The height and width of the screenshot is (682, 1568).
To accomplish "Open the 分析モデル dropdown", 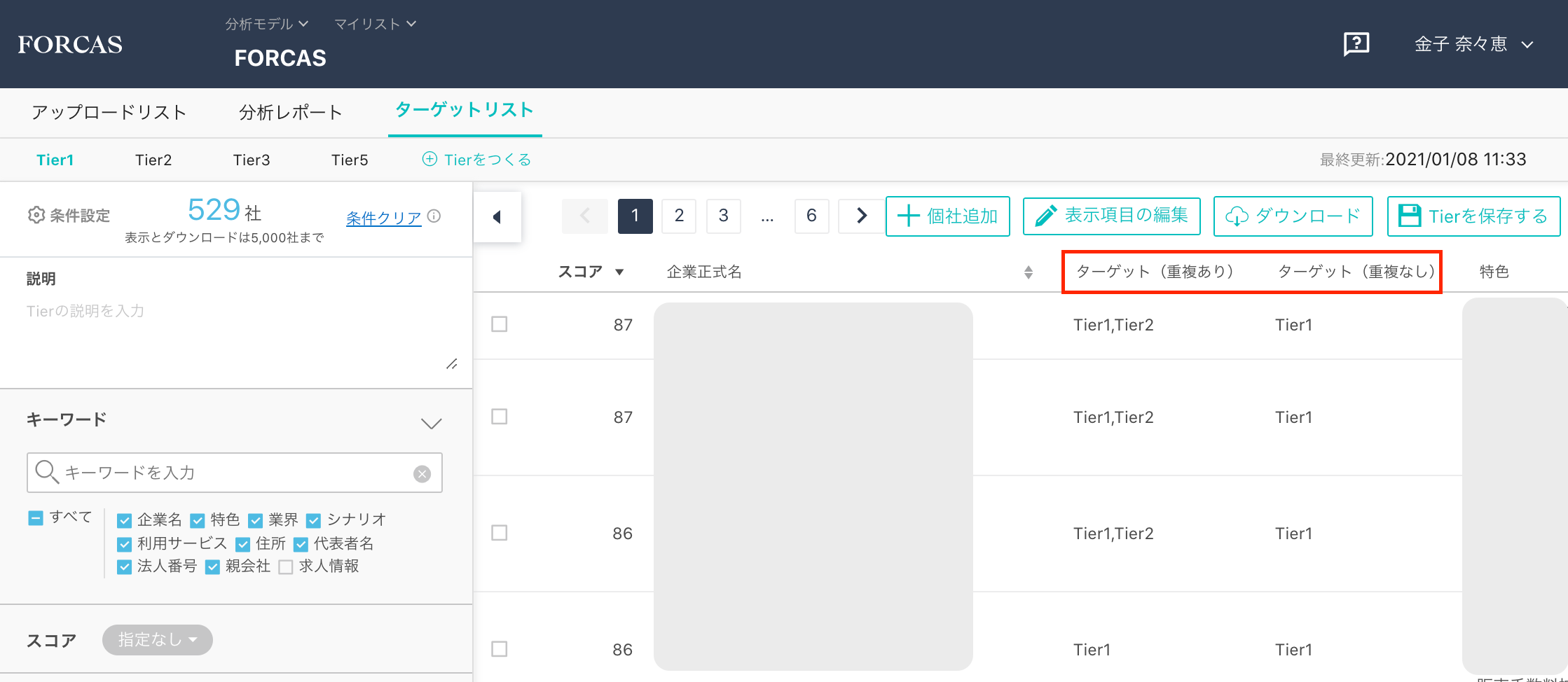I will pyautogui.click(x=266, y=24).
